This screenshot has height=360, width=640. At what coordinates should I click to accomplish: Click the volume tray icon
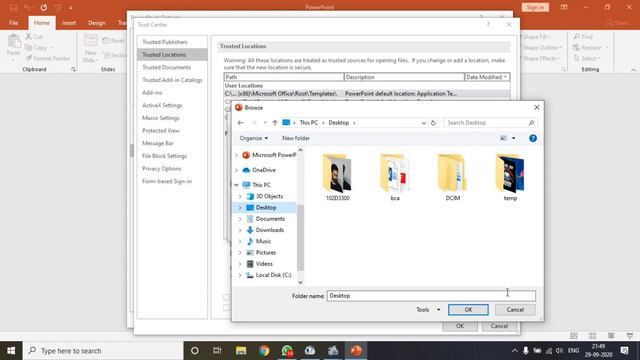coord(559,351)
